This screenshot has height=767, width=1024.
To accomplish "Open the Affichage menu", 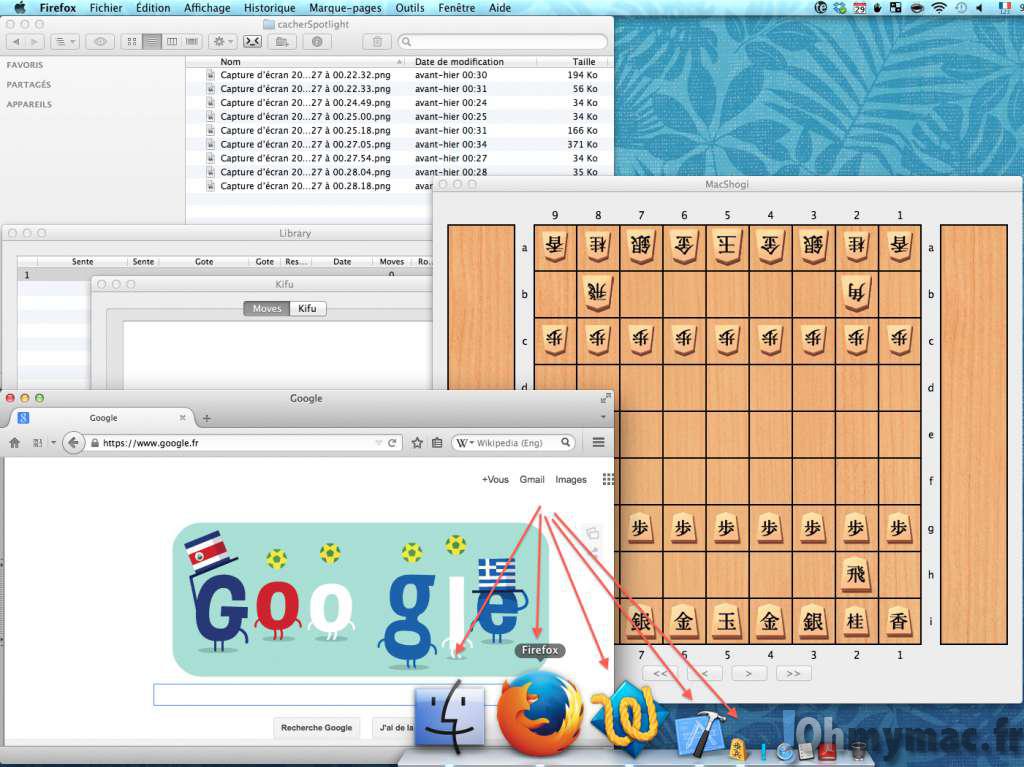I will (207, 8).
